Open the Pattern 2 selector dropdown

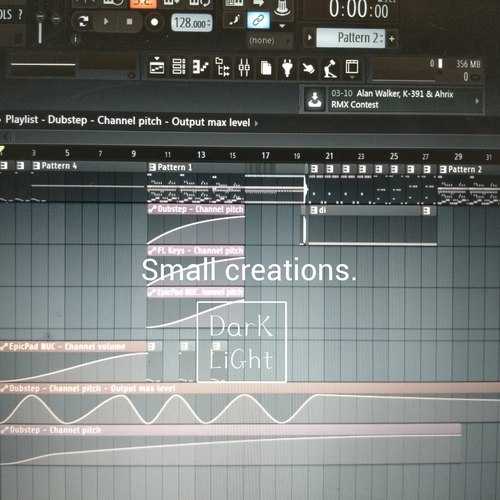pos(350,38)
